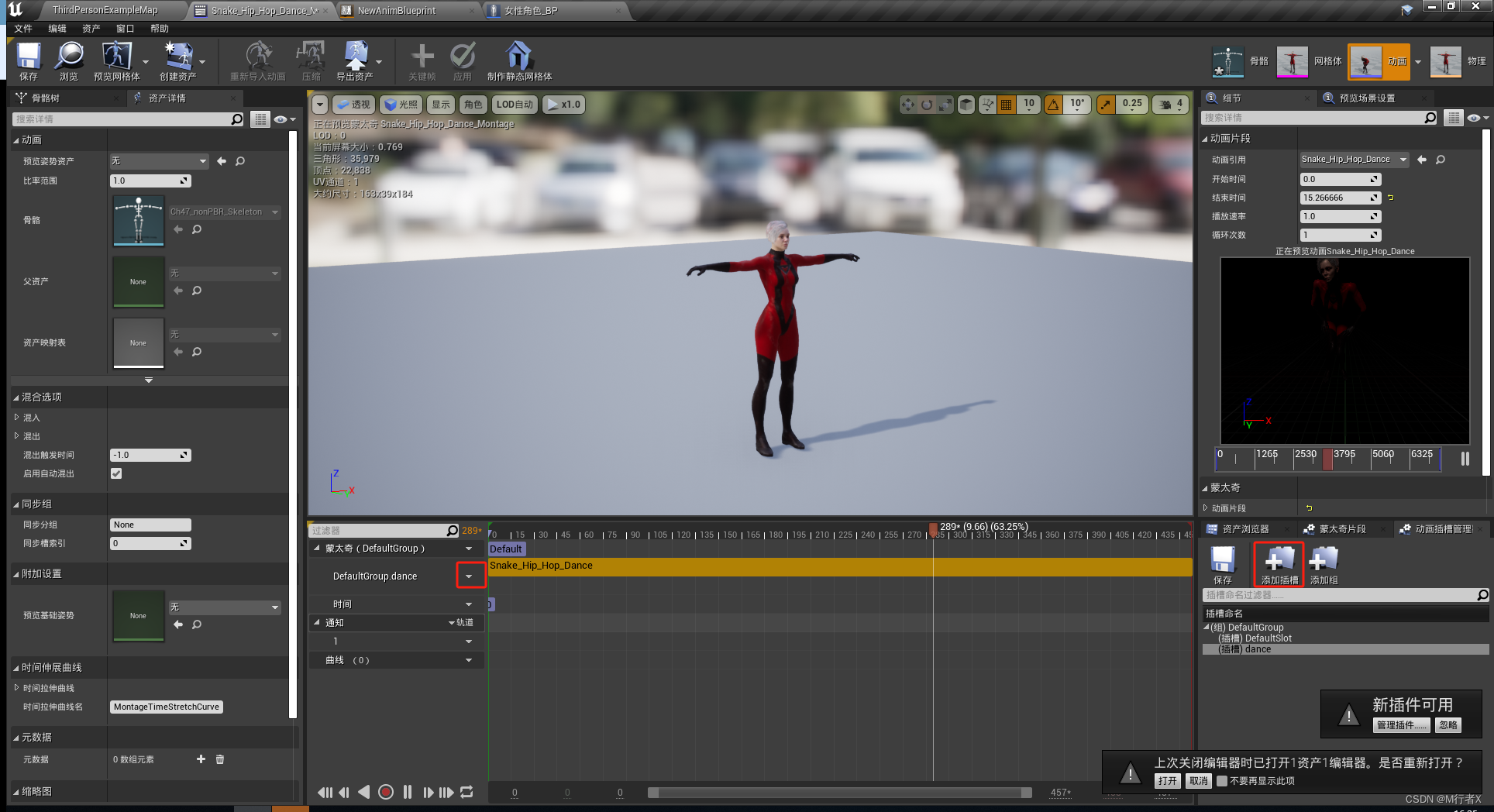
Task: Pause the animation segment preview
Action: tap(1465, 459)
